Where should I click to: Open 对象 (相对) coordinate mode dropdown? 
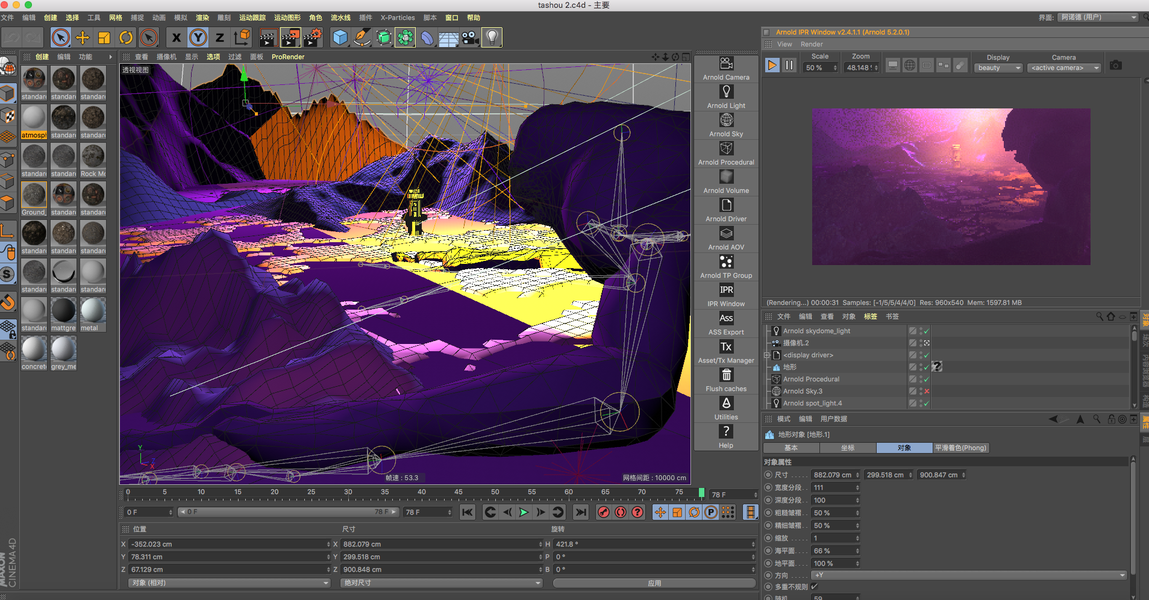[229, 583]
